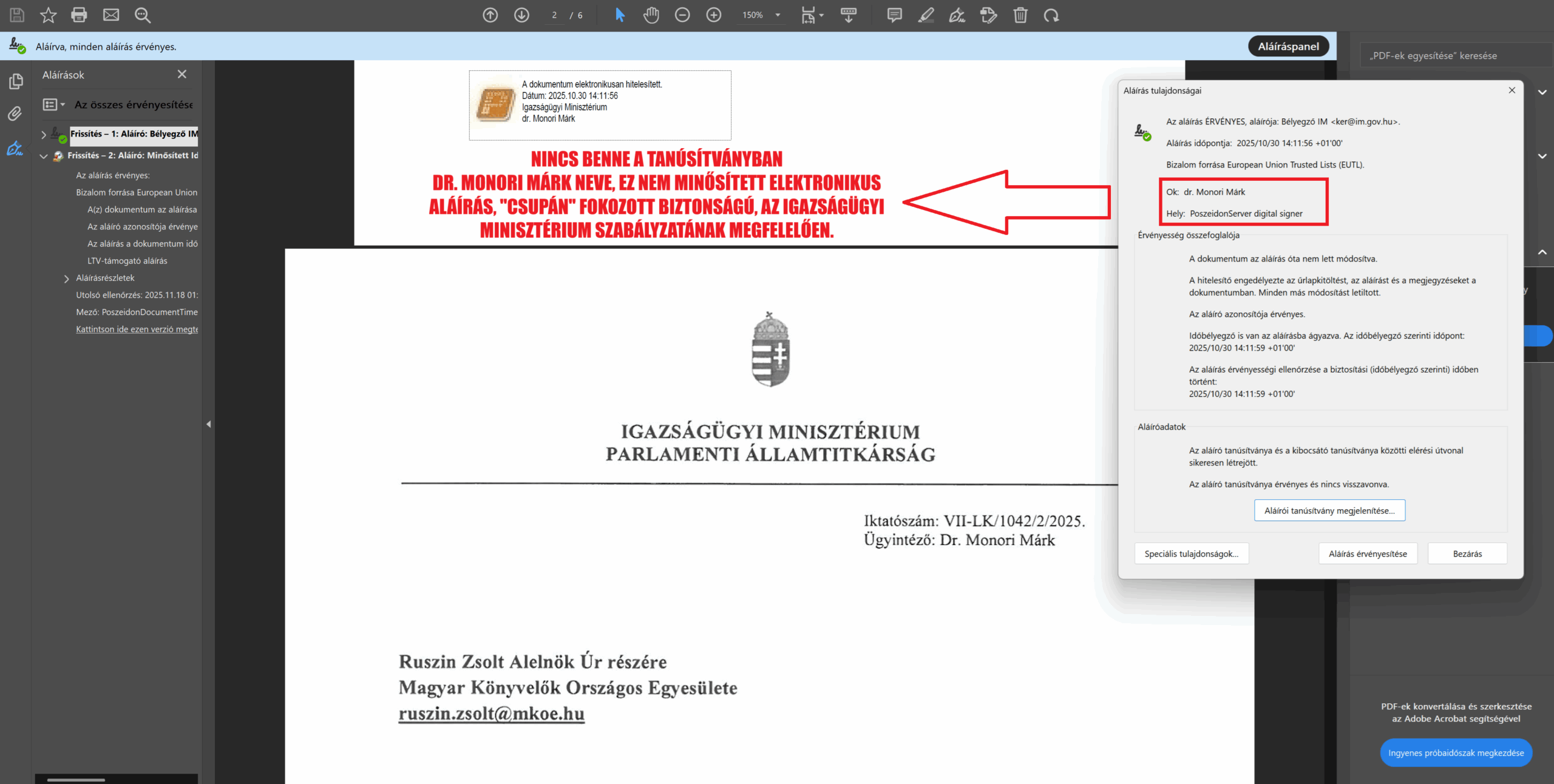Viewport: 1554px width, 784px height.
Task: Open the 150% zoom level dropdown
Action: [778, 15]
